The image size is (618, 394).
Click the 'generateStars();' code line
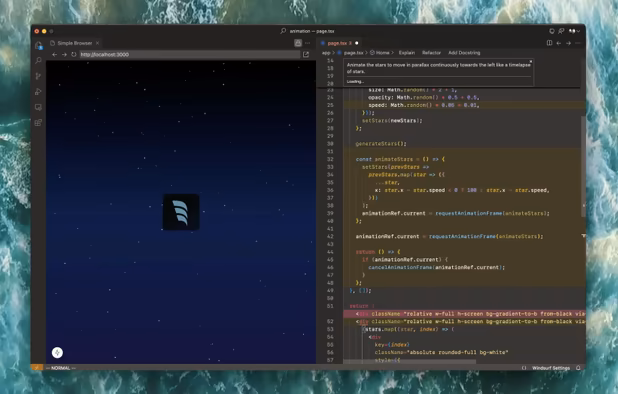point(381,144)
